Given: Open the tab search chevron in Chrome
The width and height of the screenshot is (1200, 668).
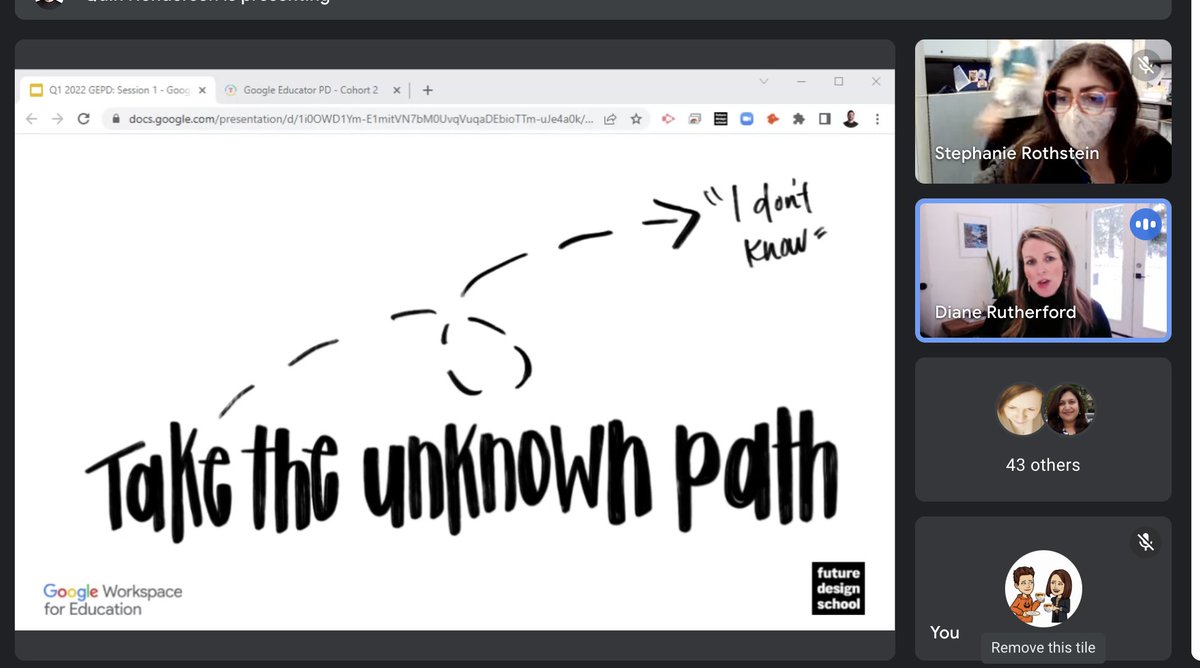Looking at the screenshot, I should point(764,82).
